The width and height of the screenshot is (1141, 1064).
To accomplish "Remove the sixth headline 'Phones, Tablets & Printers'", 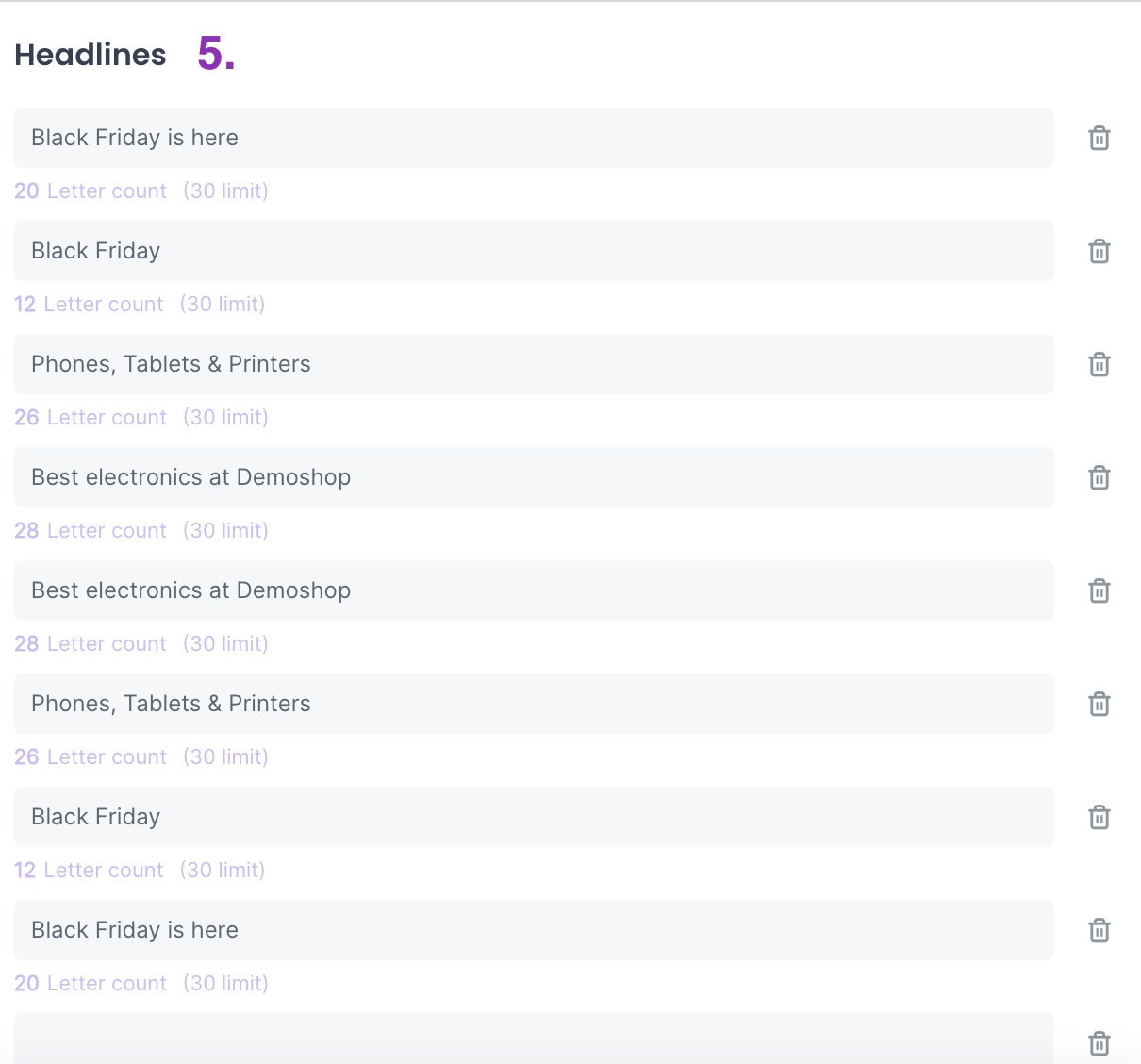I will click(1099, 704).
